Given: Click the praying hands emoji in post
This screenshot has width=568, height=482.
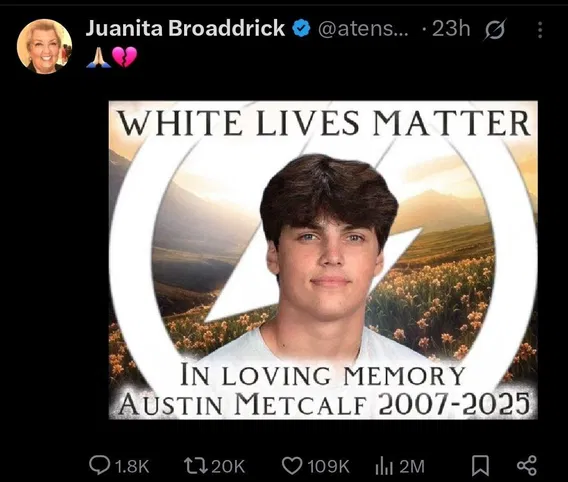Looking at the screenshot, I should click(x=98, y=57).
